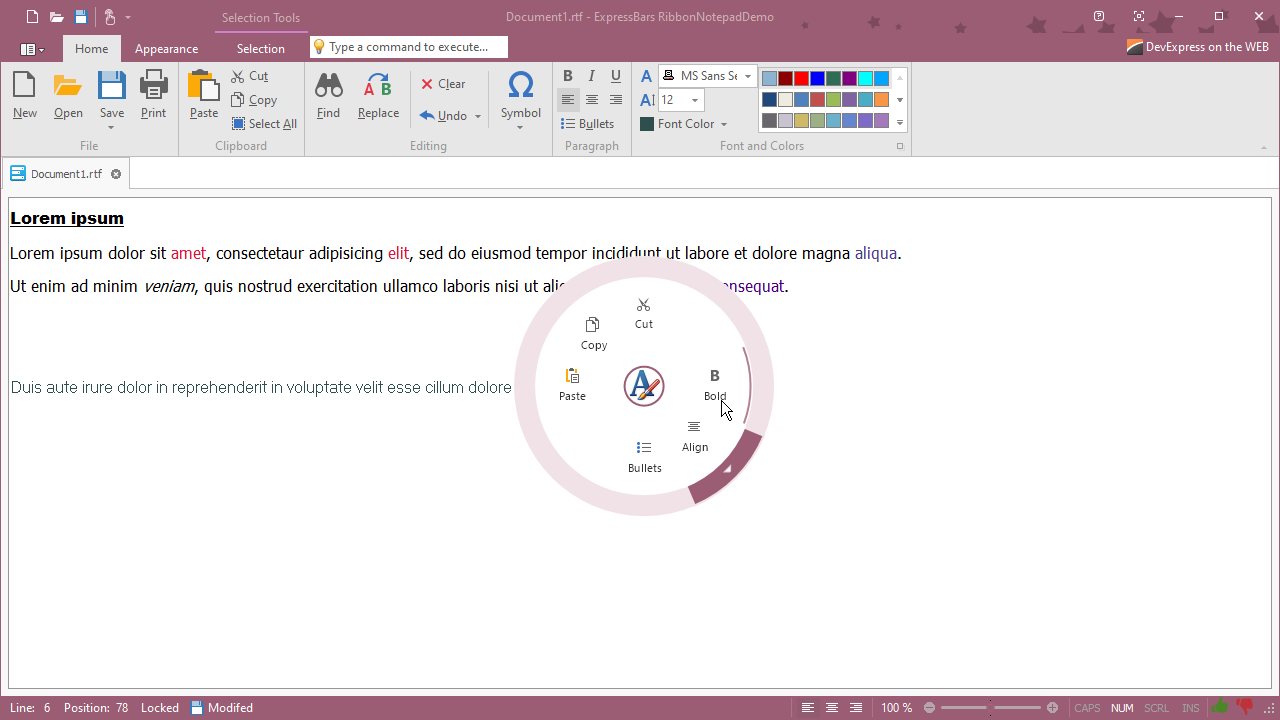
Task: Click the Save floppy icon in quick access toolbar
Action: 81,17
